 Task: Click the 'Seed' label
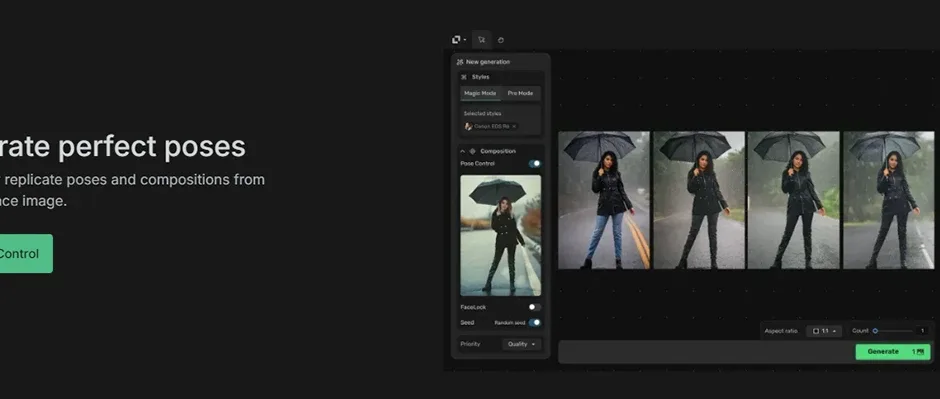click(467, 322)
